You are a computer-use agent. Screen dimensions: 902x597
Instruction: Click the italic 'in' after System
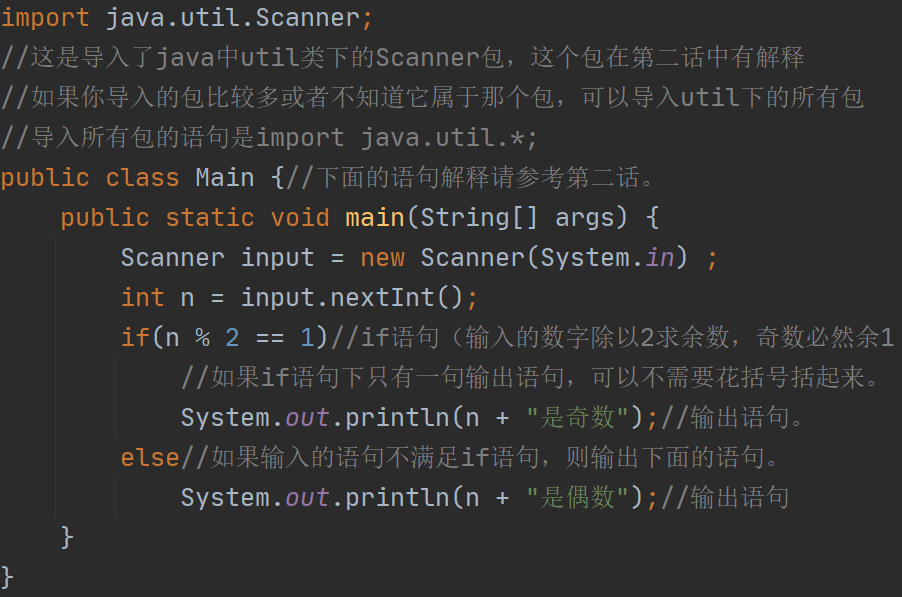tap(659, 258)
